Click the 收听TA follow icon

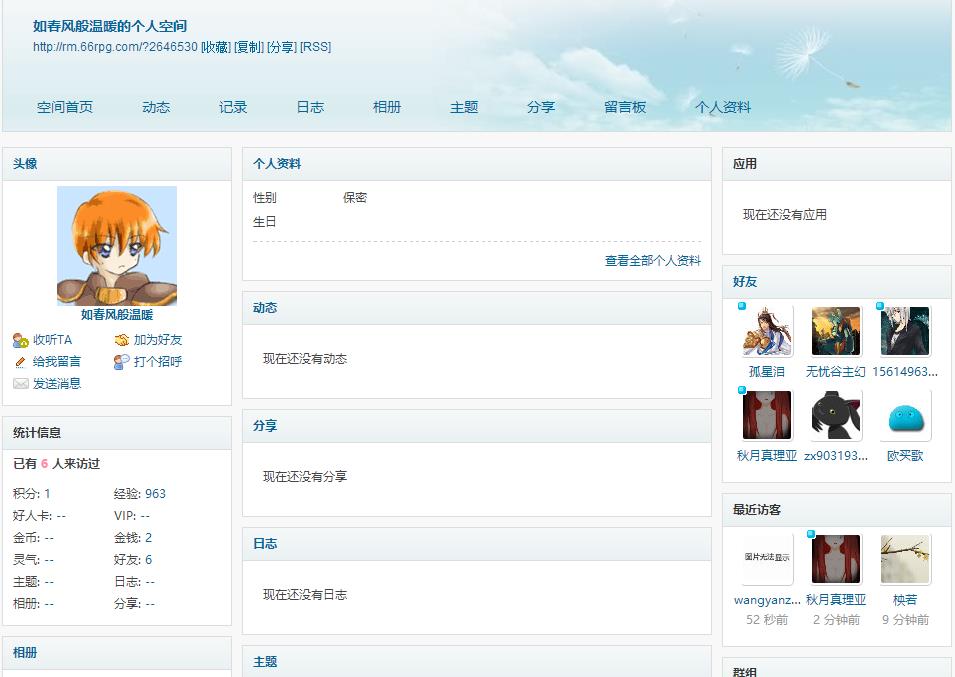[21, 340]
